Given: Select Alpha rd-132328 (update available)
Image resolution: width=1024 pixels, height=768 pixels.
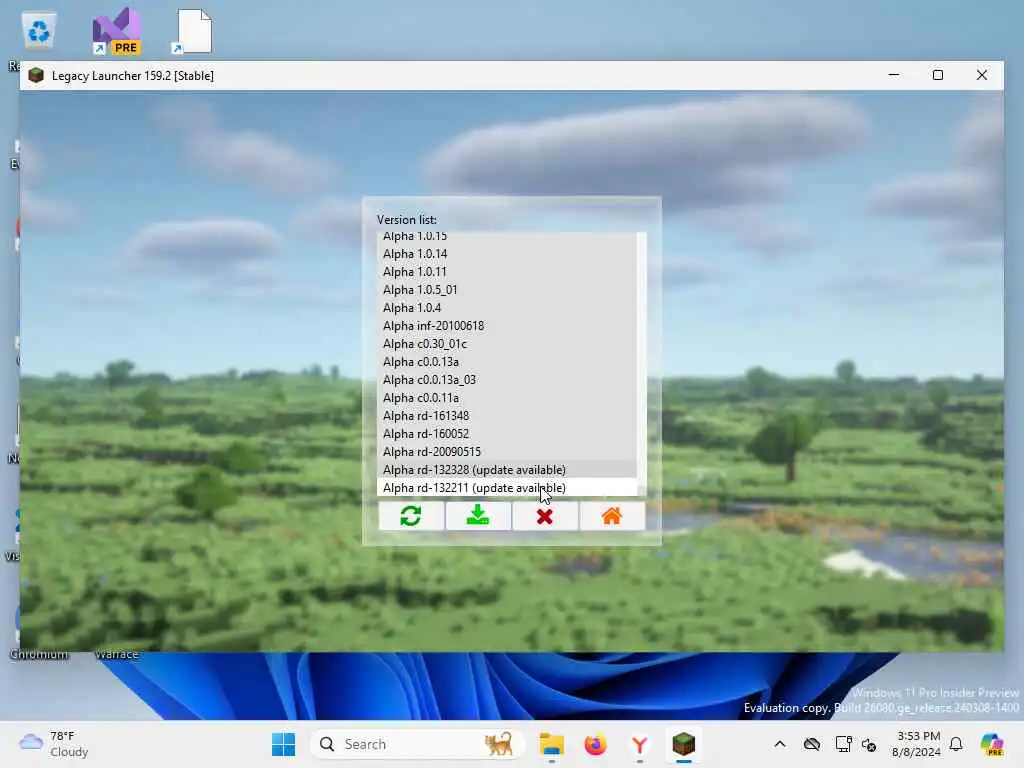Looking at the screenshot, I should pos(507,470).
